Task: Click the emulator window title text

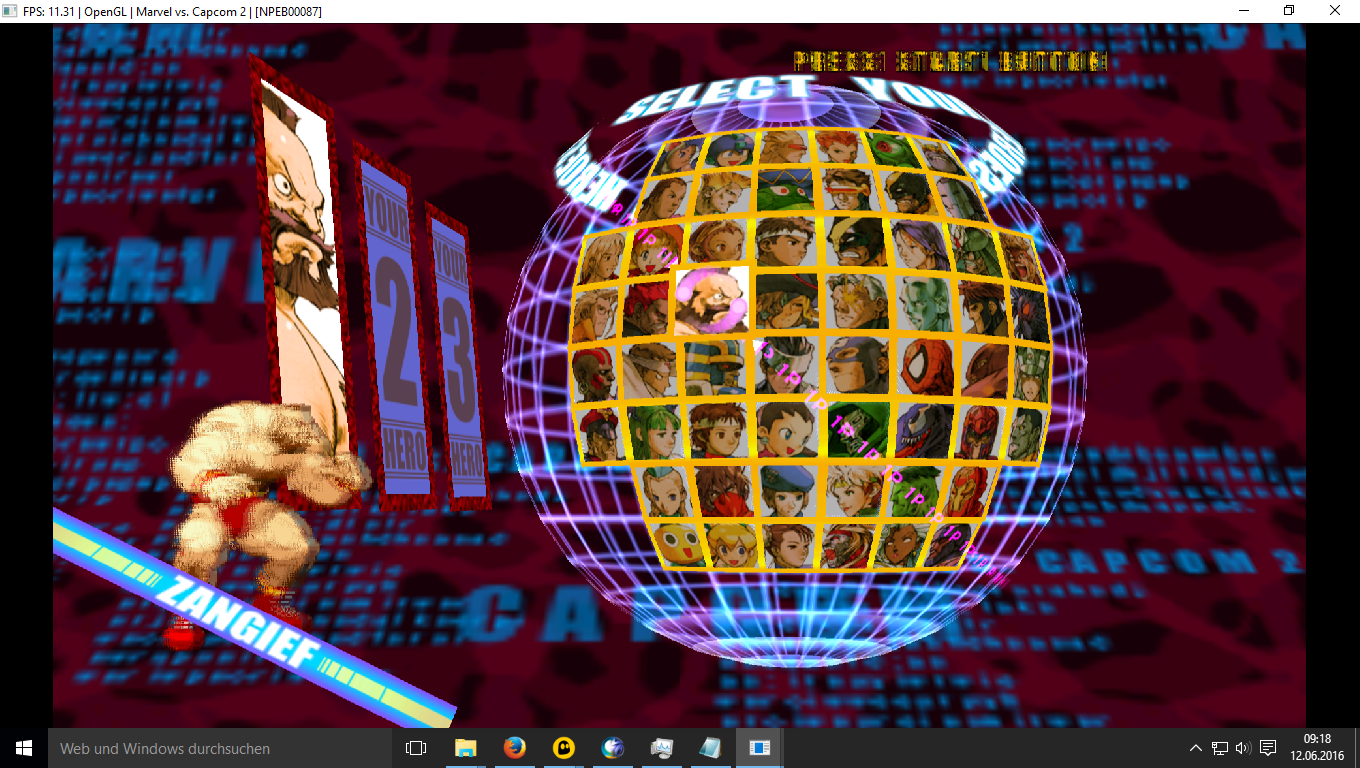Action: pos(172,11)
